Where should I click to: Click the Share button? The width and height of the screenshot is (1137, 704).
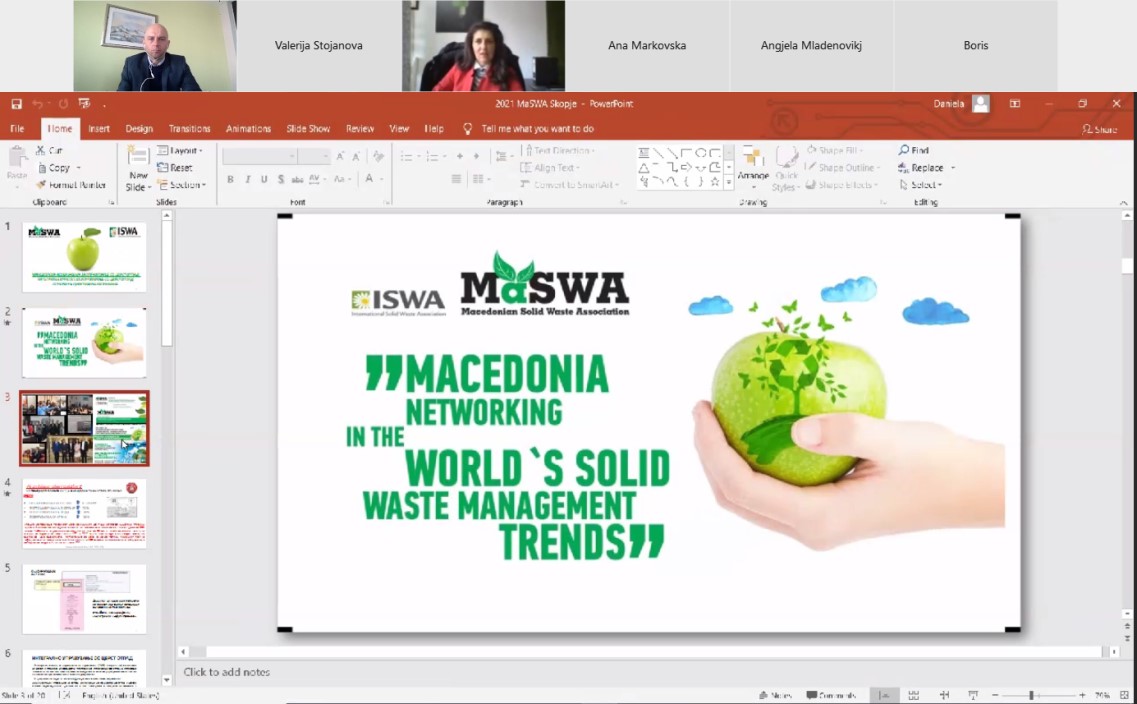(1102, 128)
